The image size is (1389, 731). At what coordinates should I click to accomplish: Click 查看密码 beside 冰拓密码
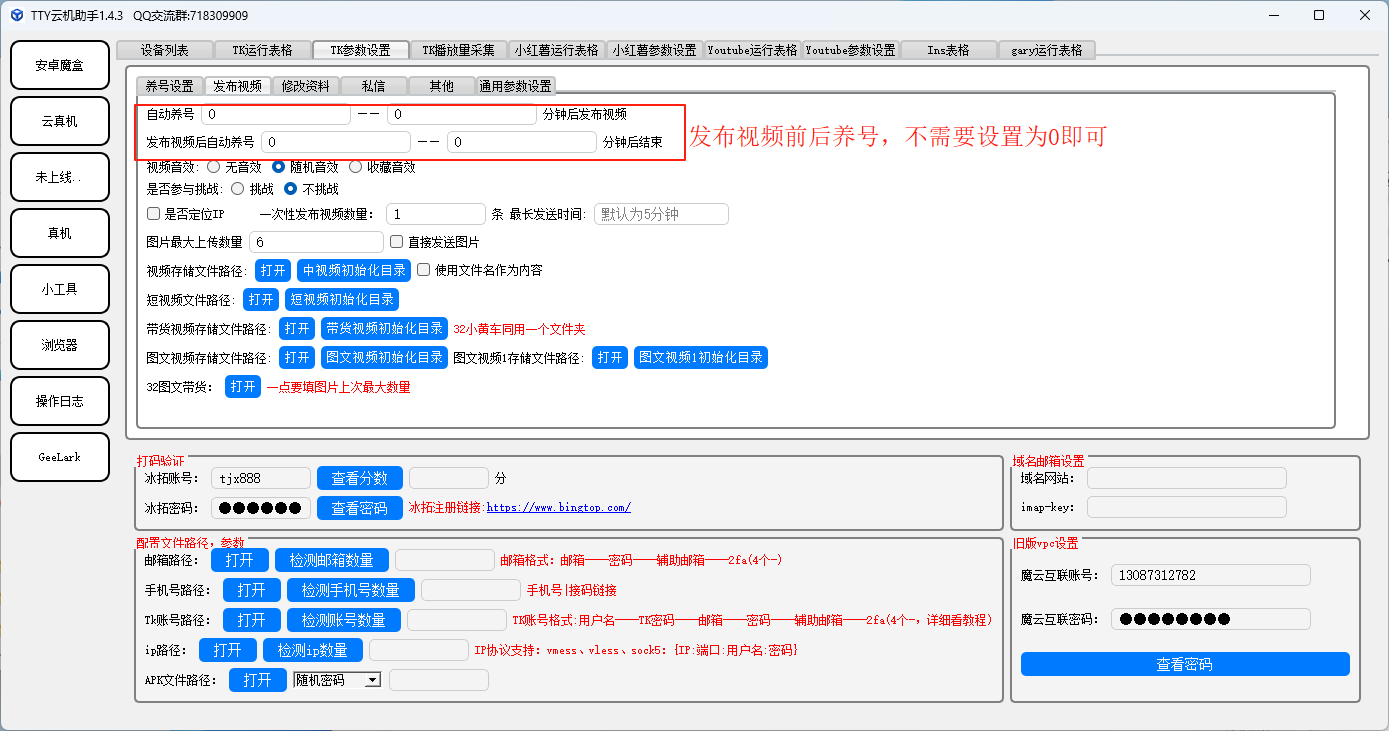360,508
